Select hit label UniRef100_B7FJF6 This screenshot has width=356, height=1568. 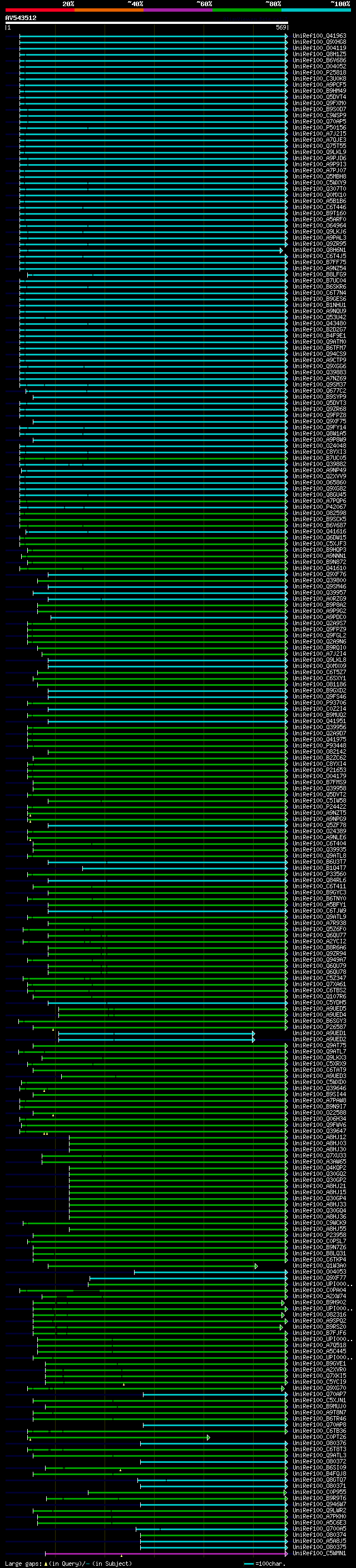[319, 1333]
